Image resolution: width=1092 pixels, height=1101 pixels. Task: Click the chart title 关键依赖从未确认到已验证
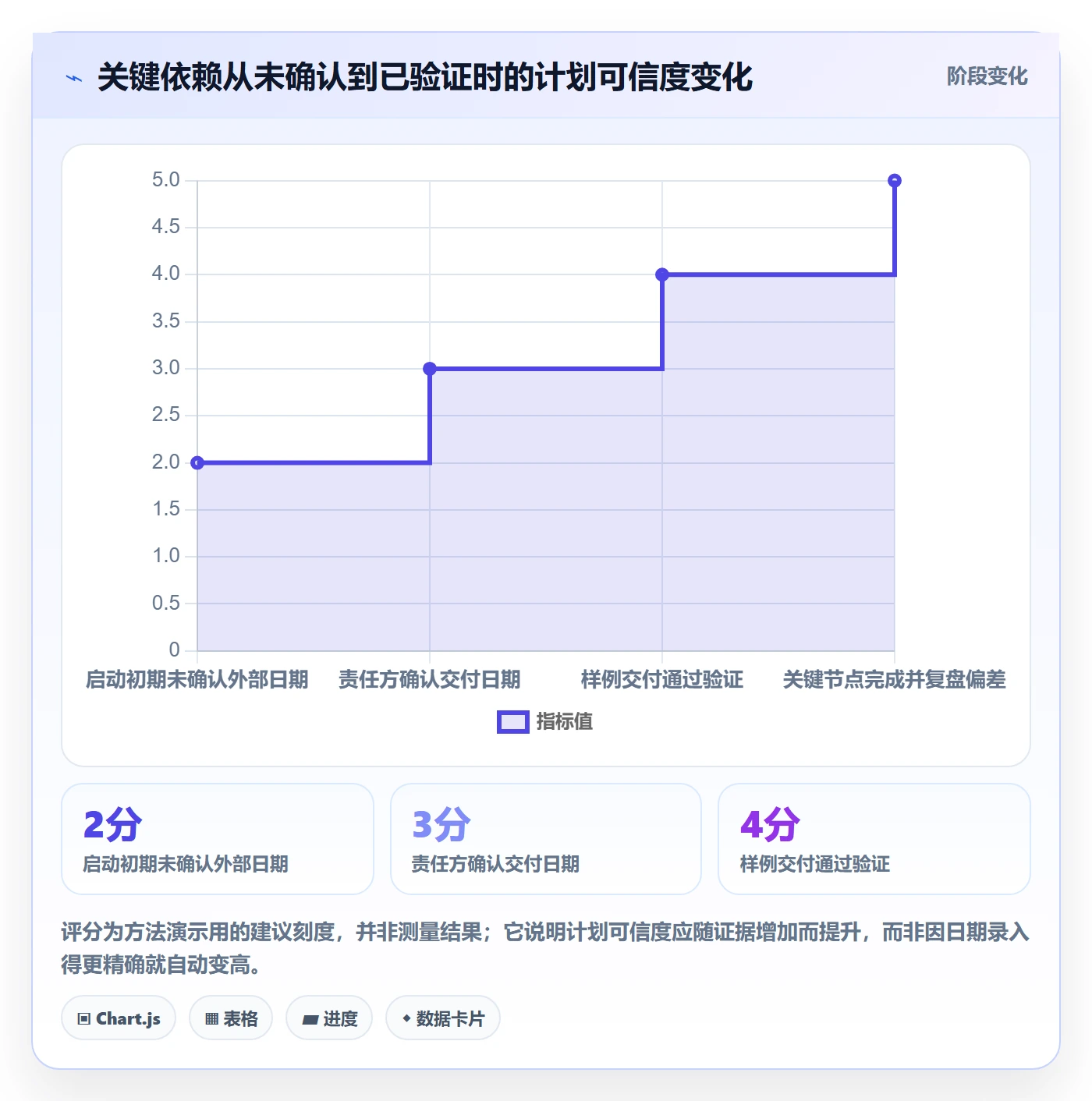(x=425, y=77)
